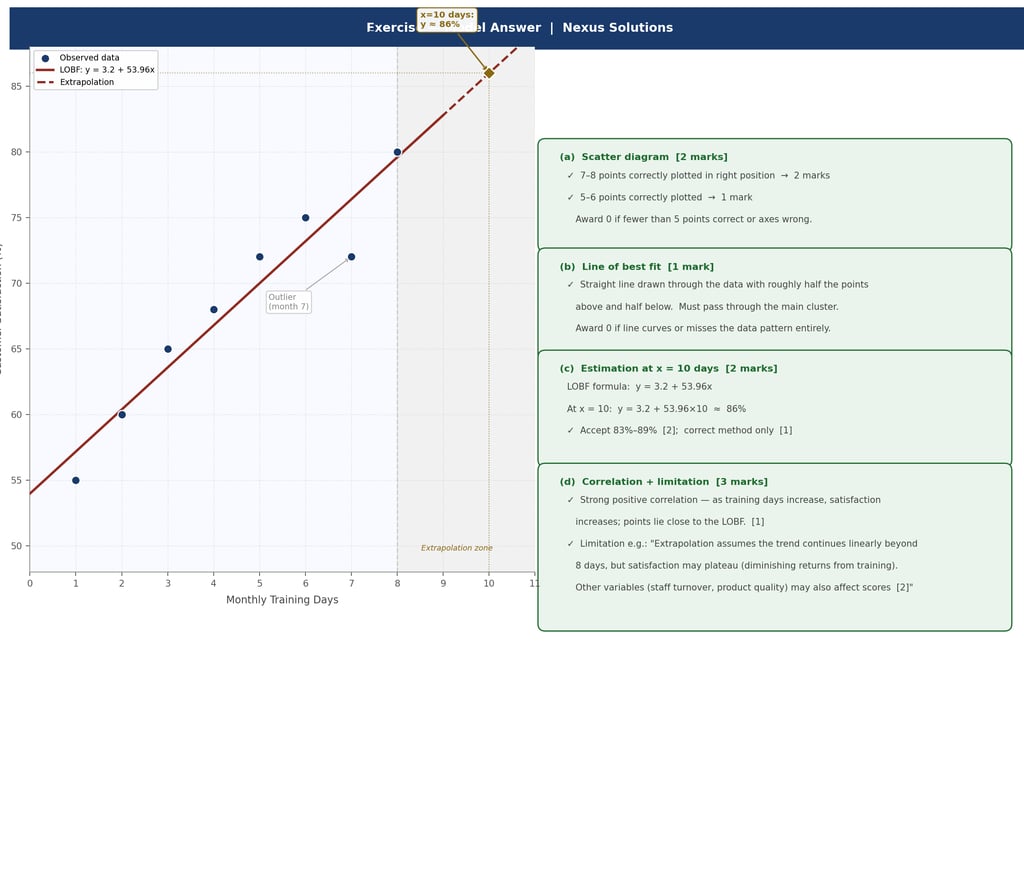Click 'Award 0 if line curves' text
Viewport: 1024px width, 890px height.
point(703,328)
